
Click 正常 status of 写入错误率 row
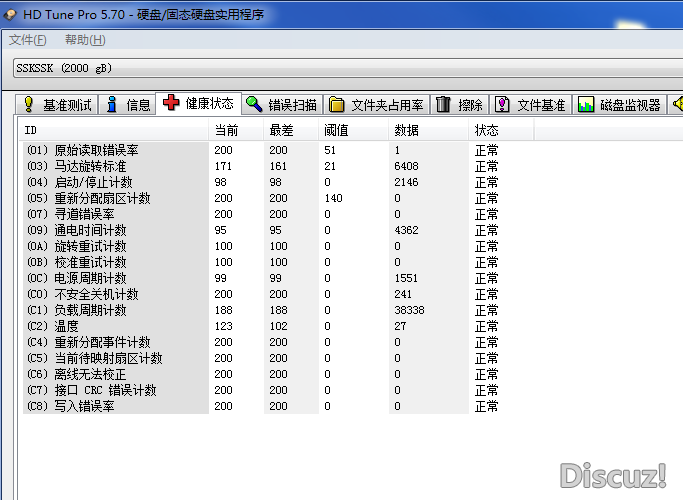[x=487, y=406]
